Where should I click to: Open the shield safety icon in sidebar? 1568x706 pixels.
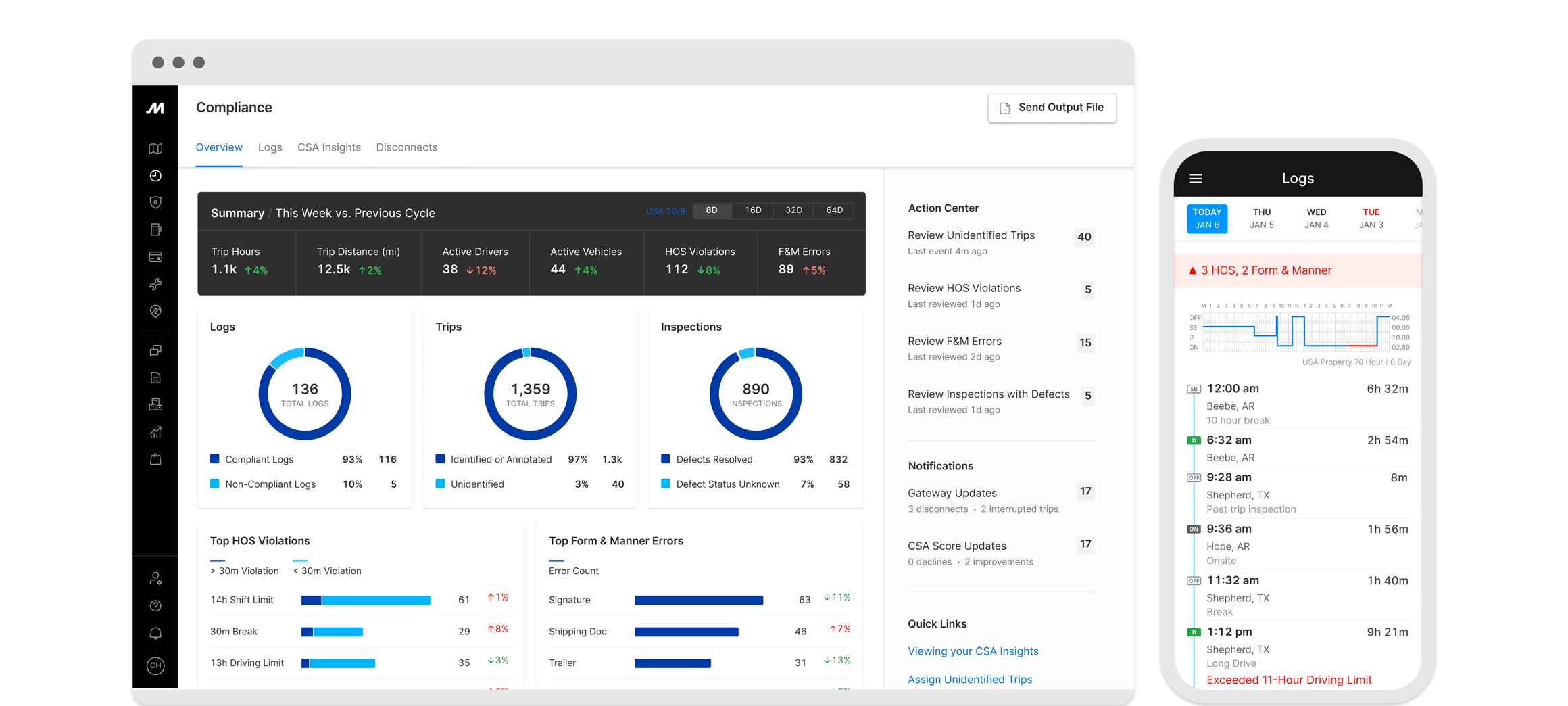[155, 202]
